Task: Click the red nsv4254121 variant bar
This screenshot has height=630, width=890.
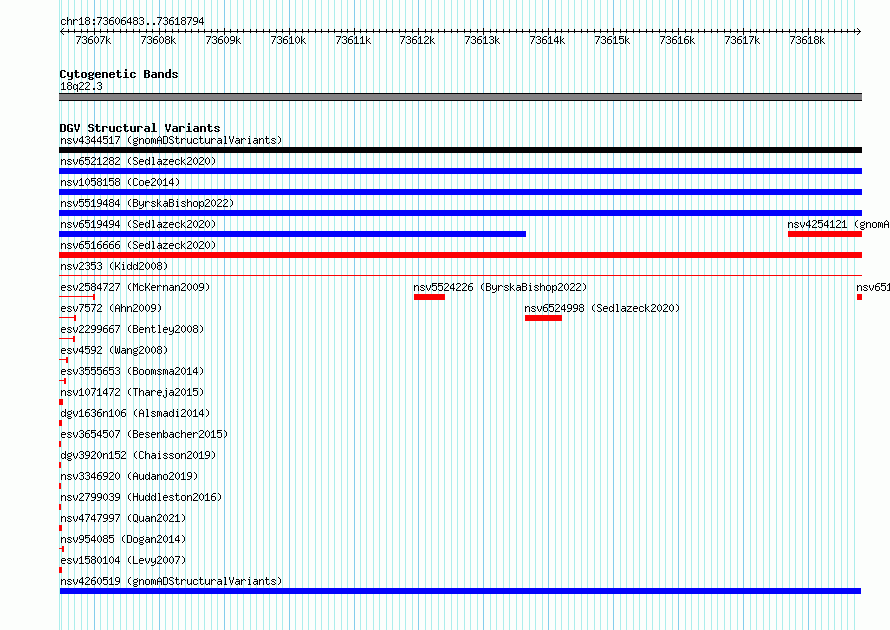Action: point(825,234)
